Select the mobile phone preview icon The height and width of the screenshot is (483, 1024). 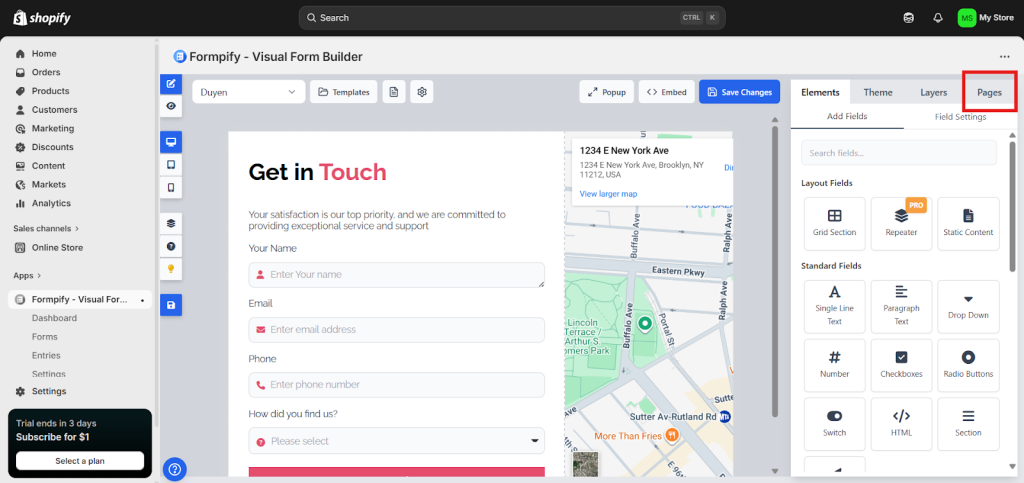pyautogui.click(x=171, y=187)
